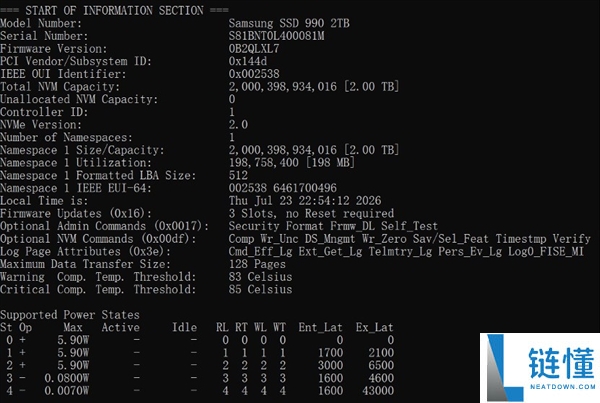Image resolution: width=600 pixels, height=403 pixels.
Task: Click '128 Pages' transfer size value
Action: point(257,264)
